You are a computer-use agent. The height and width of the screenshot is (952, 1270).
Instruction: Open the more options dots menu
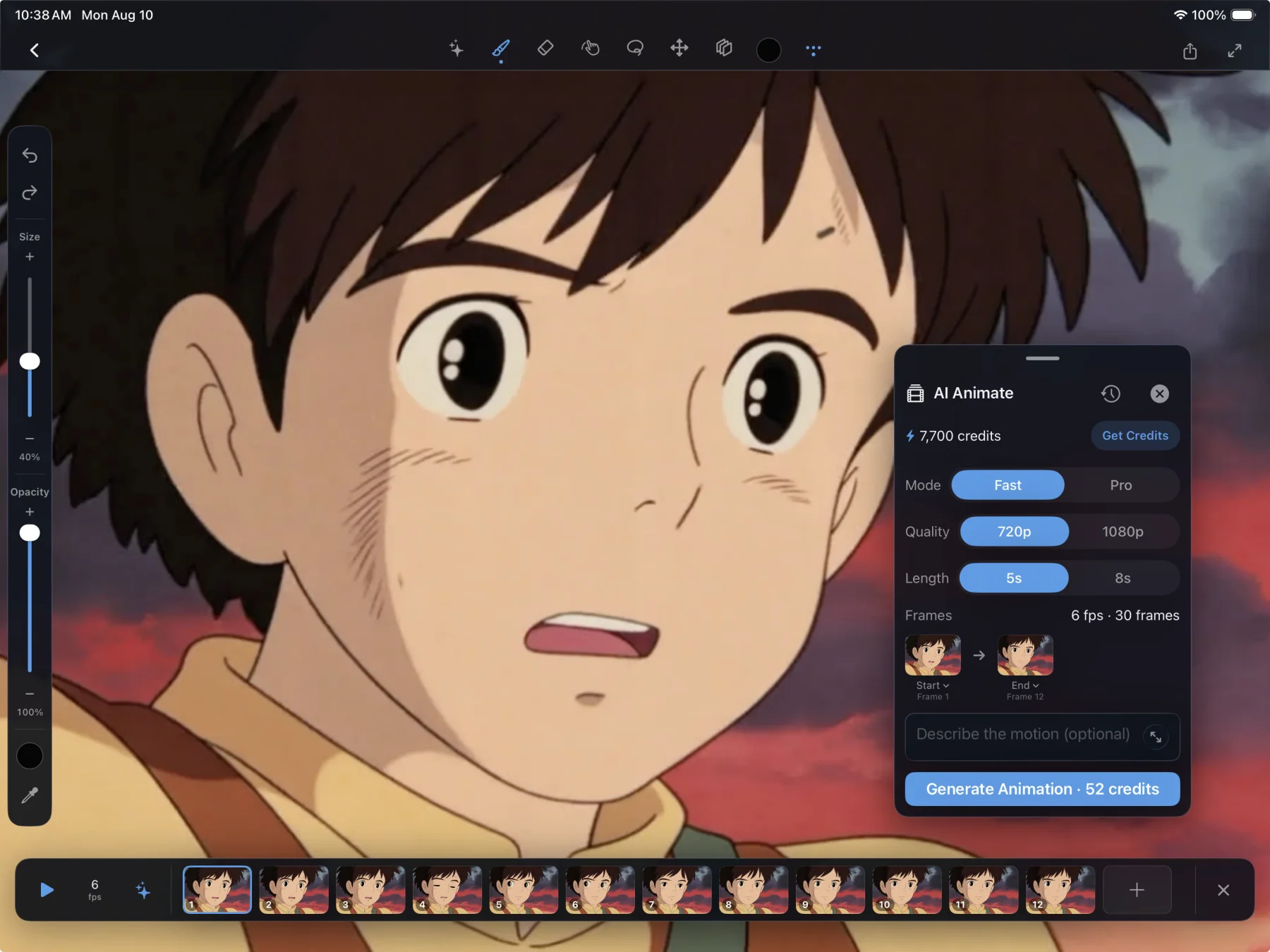pos(814,50)
